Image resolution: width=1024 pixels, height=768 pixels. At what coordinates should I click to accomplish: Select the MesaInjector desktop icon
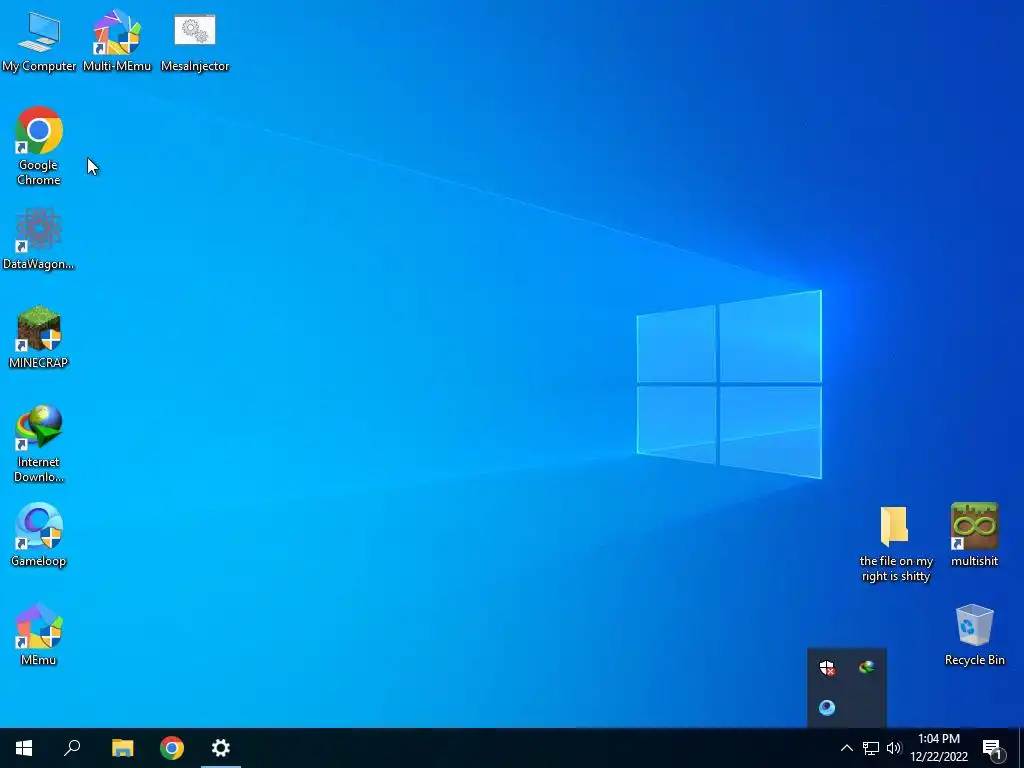tap(195, 40)
